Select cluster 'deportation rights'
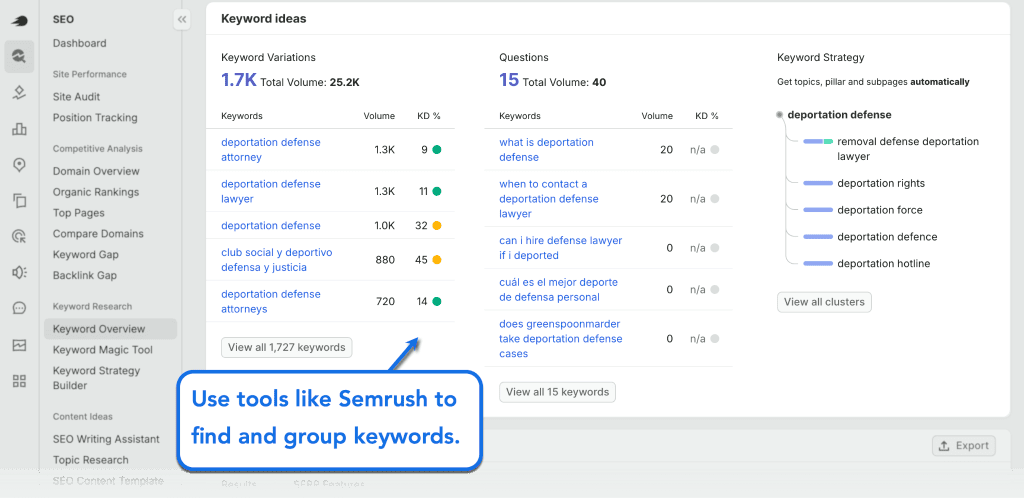The width and height of the screenshot is (1024, 498). [881, 183]
